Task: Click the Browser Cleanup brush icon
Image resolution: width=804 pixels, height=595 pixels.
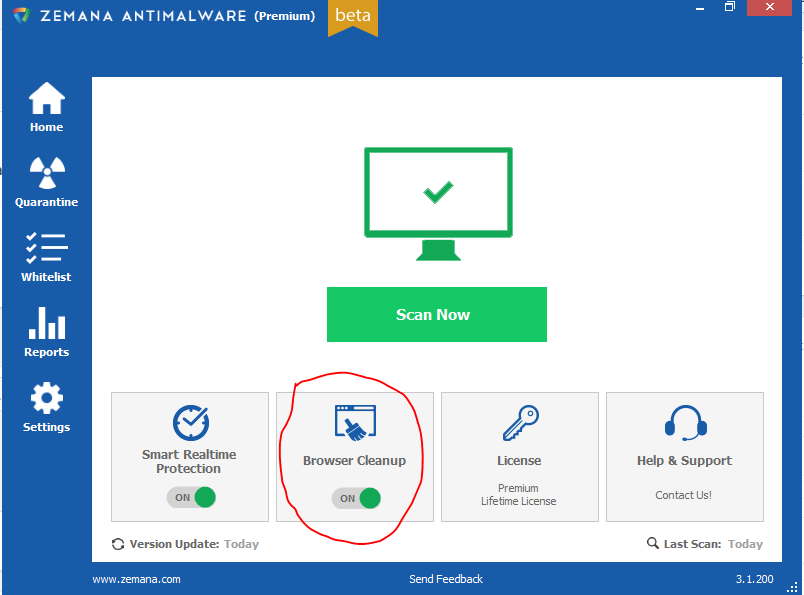Action: tap(355, 423)
